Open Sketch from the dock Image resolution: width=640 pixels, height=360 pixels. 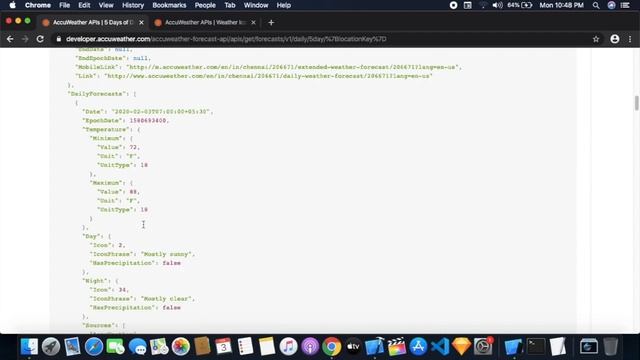pos(462,347)
